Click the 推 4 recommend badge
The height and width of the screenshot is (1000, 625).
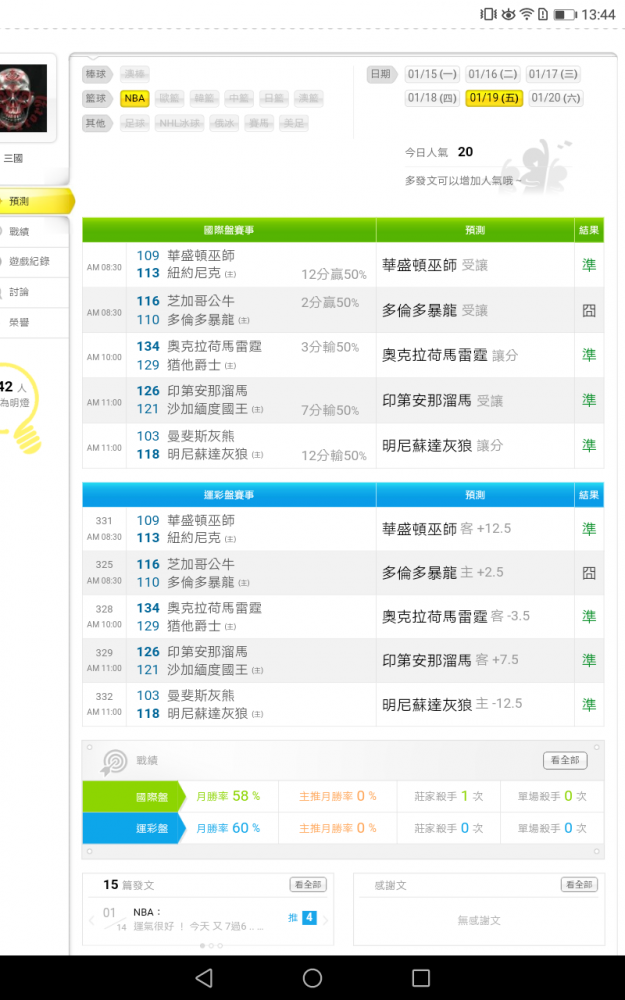click(302, 917)
